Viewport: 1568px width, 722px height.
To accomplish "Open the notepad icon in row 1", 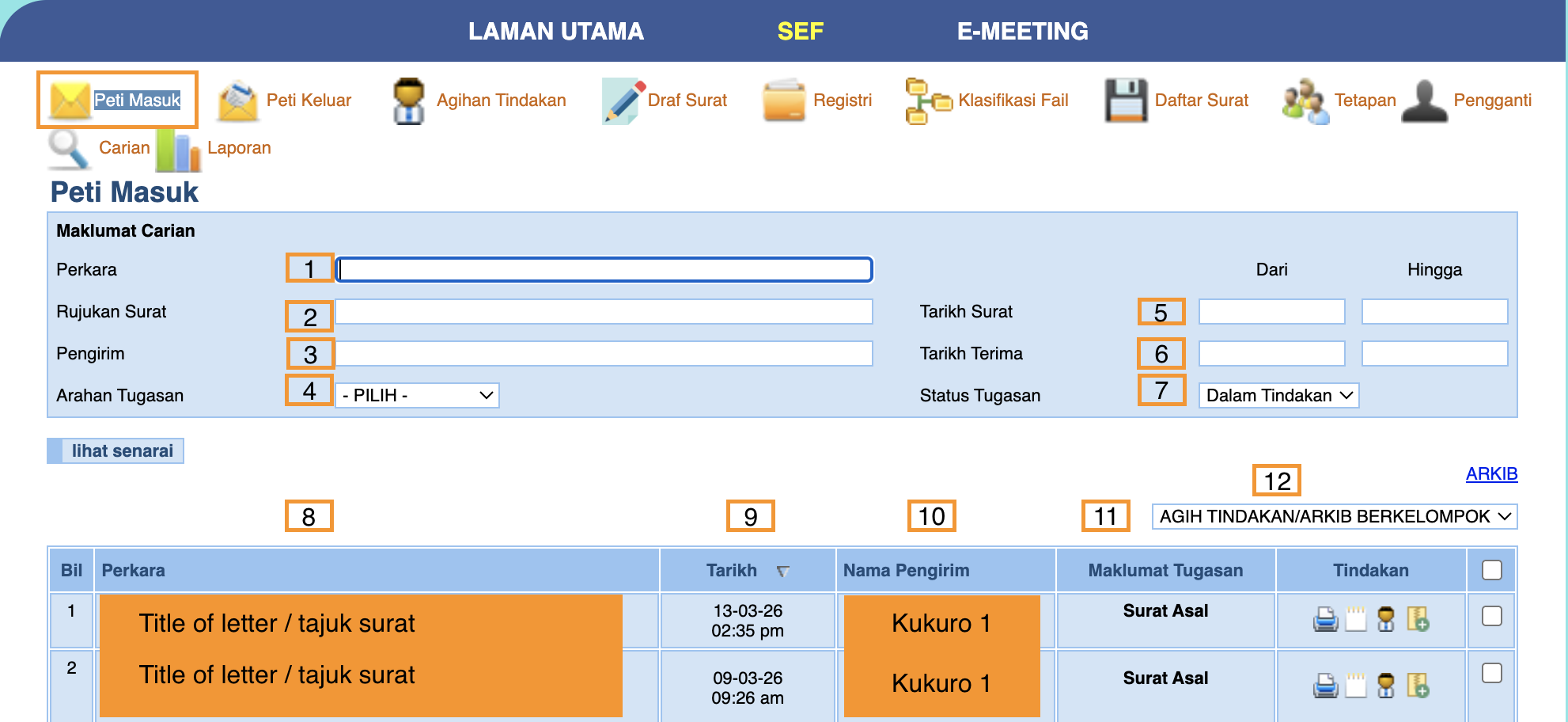I will click(1356, 619).
